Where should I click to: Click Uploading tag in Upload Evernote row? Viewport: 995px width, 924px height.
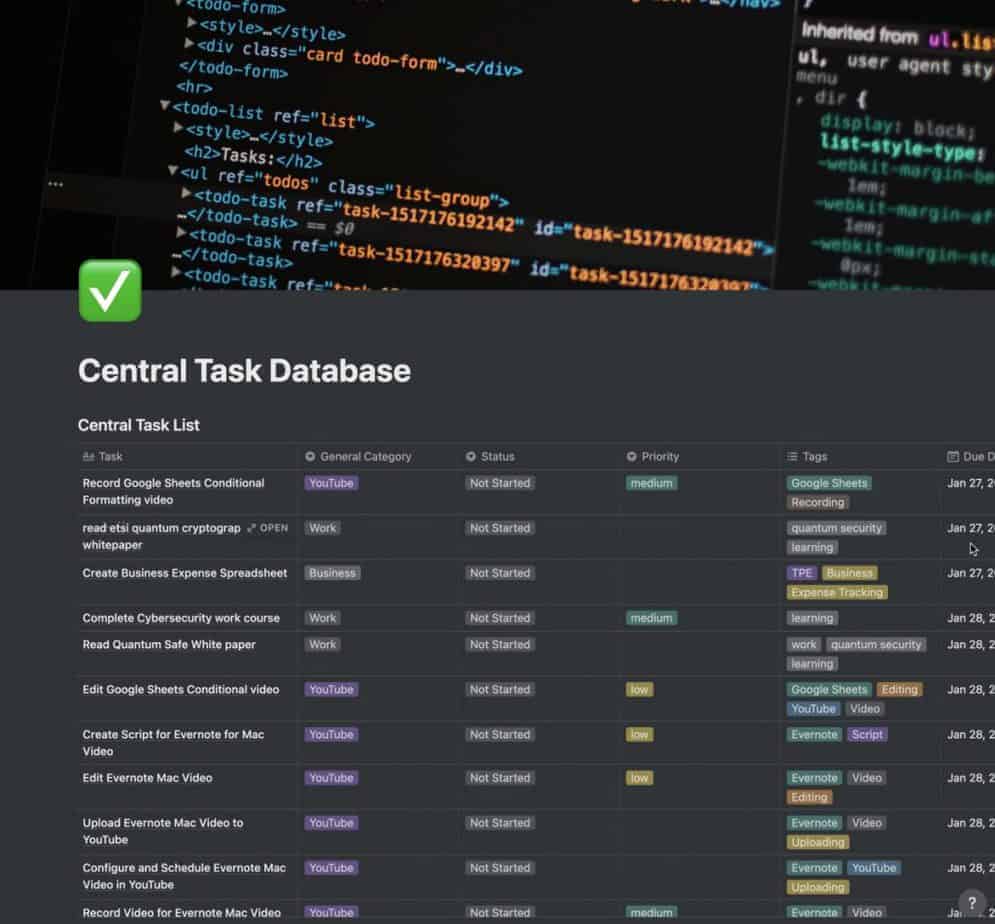click(818, 843)
